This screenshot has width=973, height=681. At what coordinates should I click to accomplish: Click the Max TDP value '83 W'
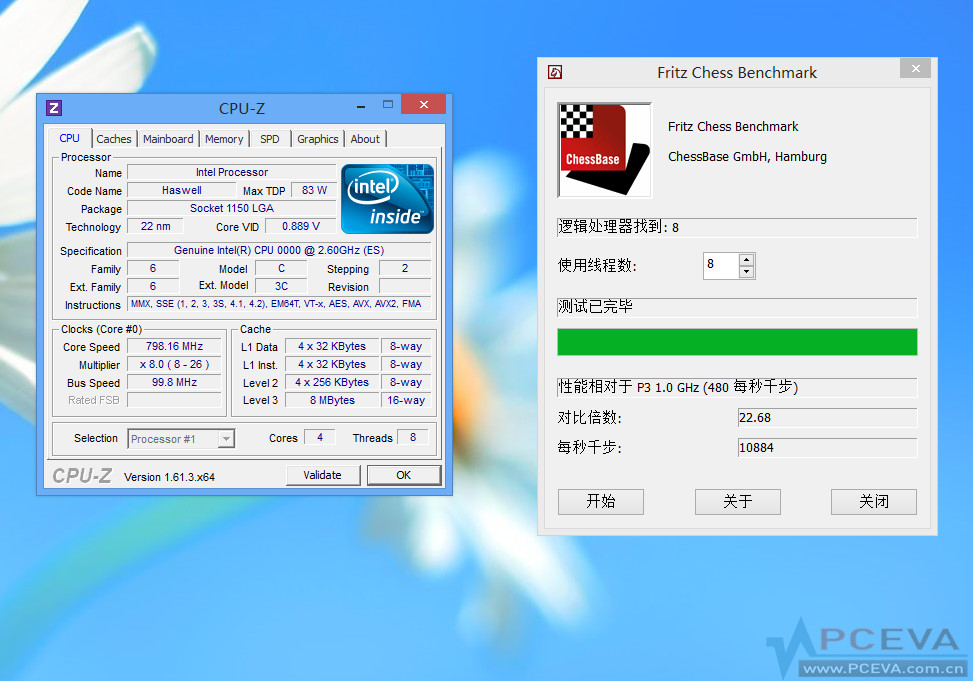[314, 191]
